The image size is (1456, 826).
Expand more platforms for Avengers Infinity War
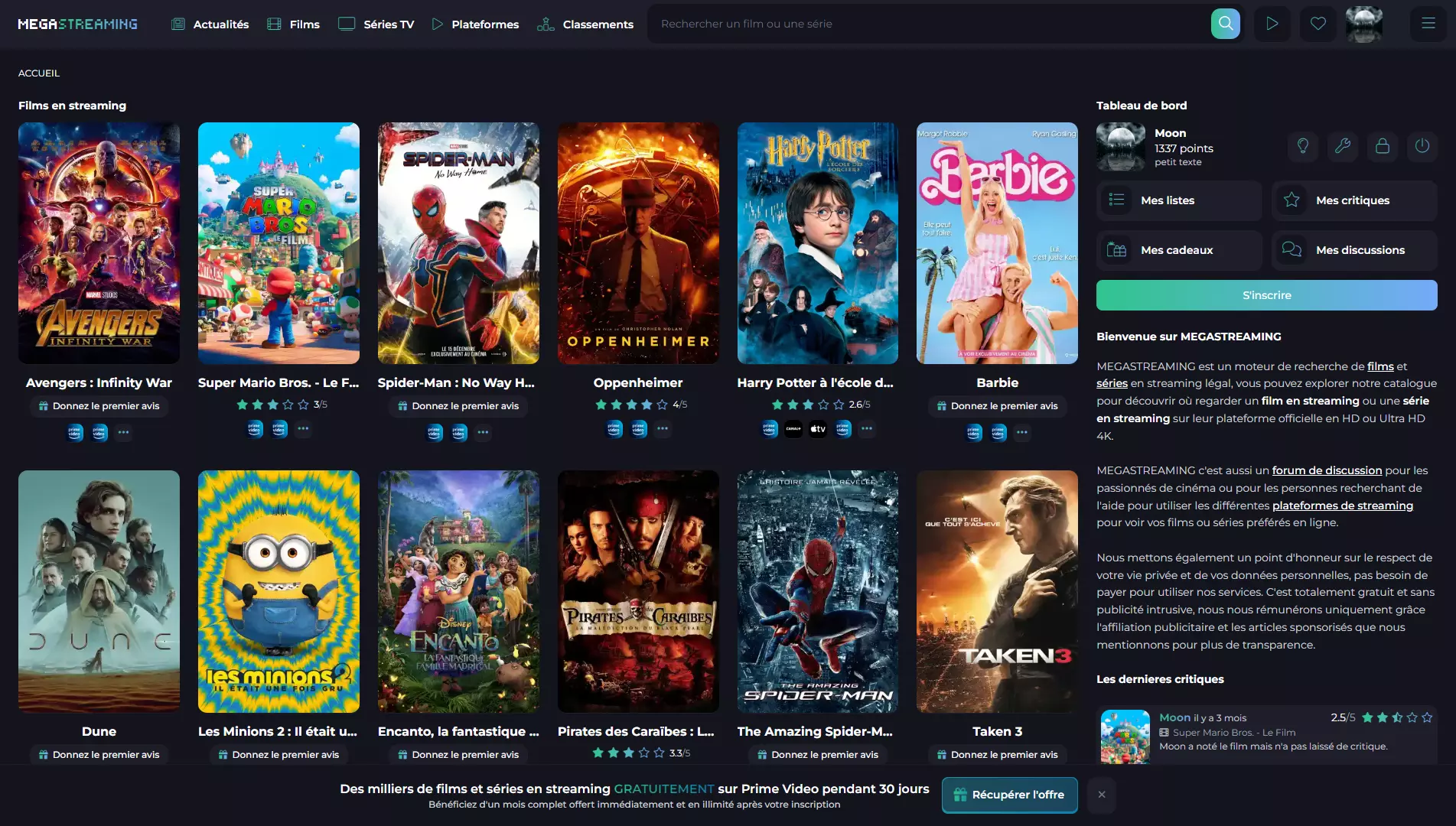tap(123, 433)
